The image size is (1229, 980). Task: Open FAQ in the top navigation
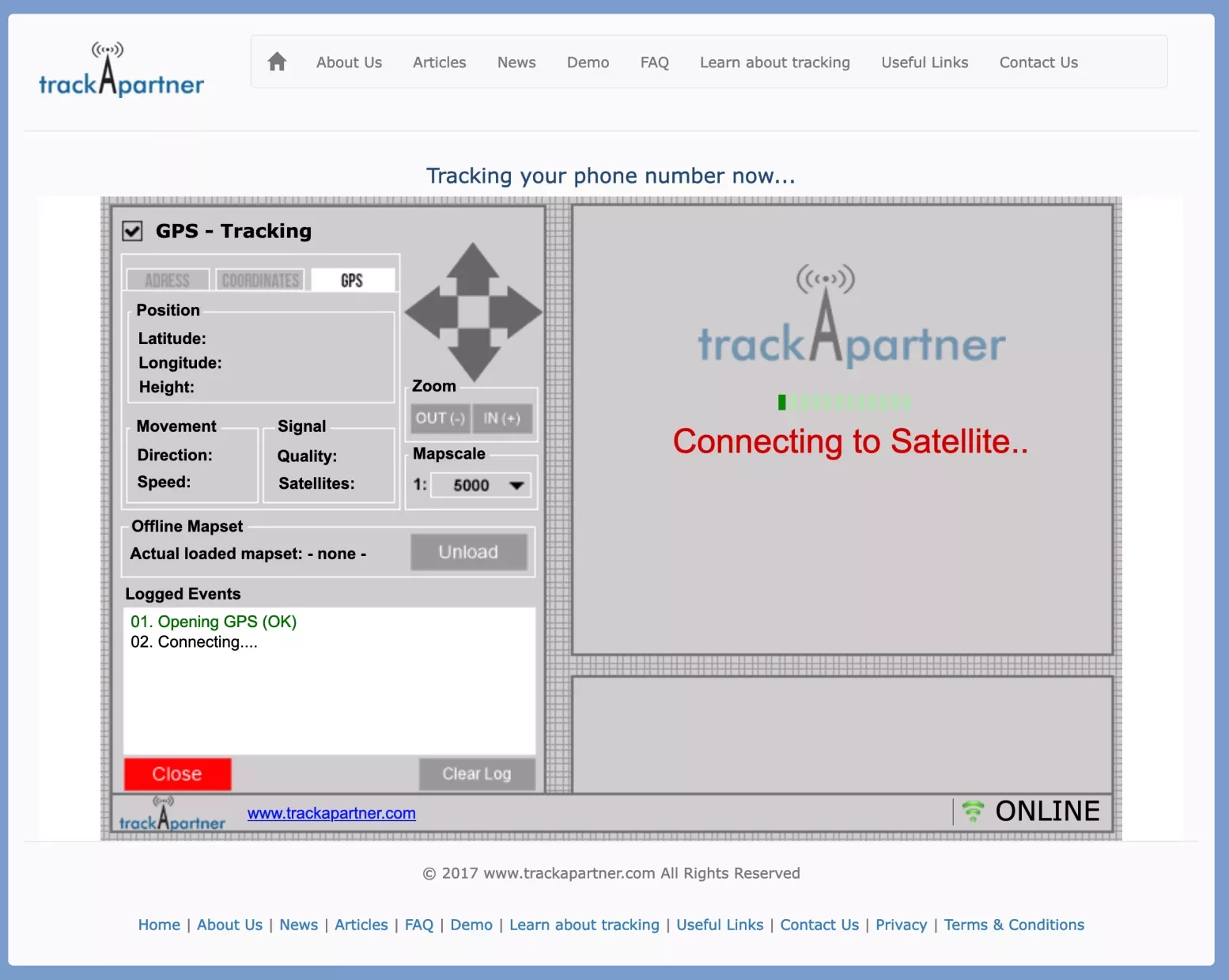tap(655, 62)
